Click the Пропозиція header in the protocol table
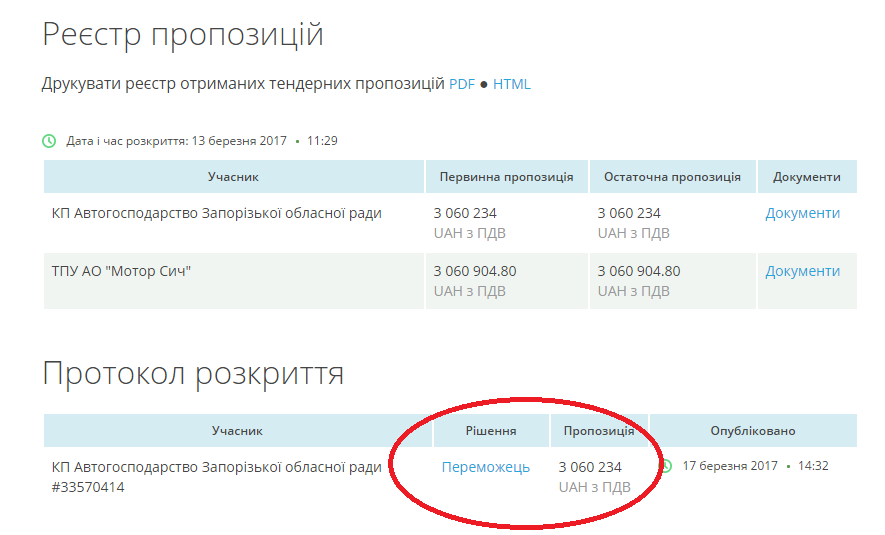The width and height of the screenshot is (885, 535). pos(598,431)
